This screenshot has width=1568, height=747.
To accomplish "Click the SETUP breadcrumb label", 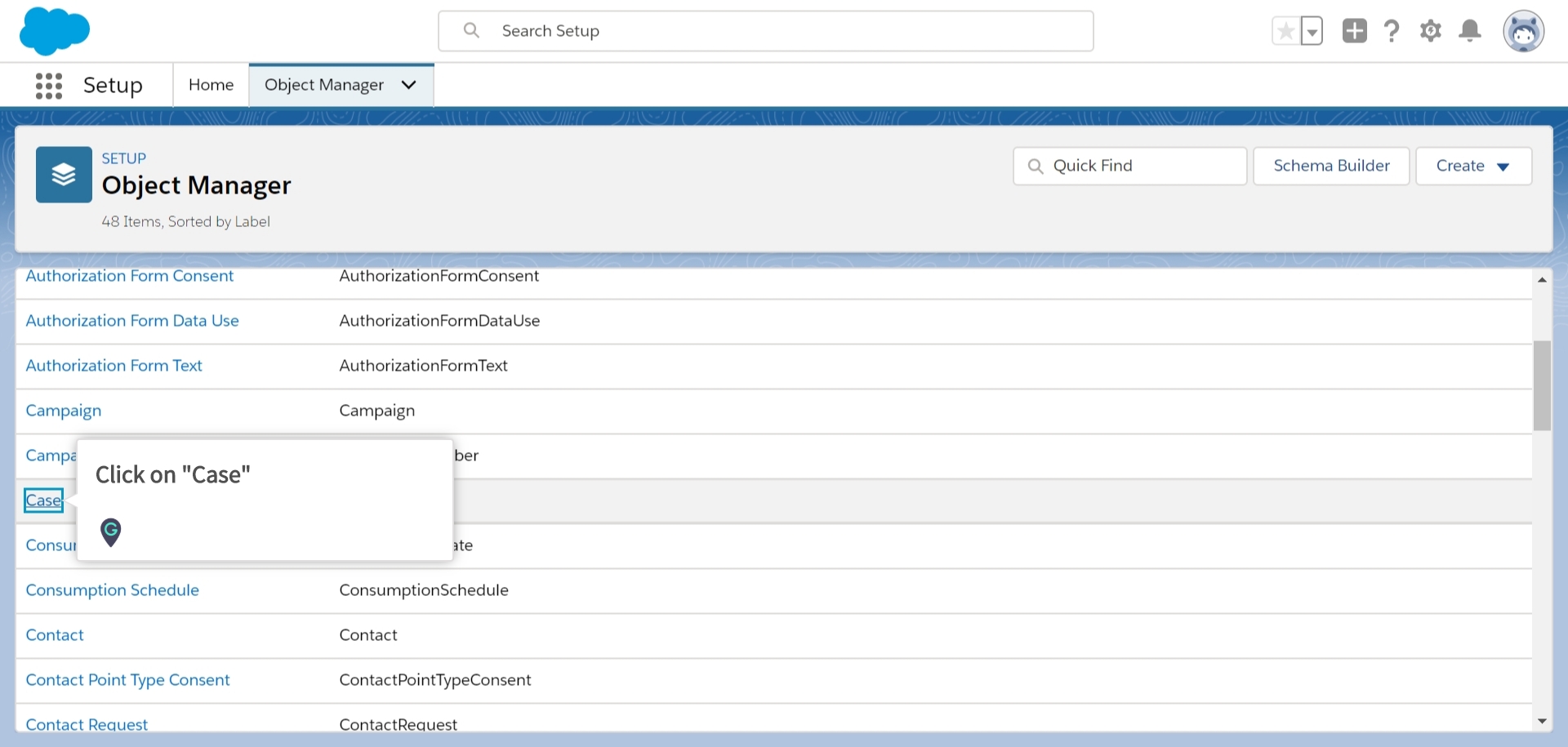I will 124,158.
